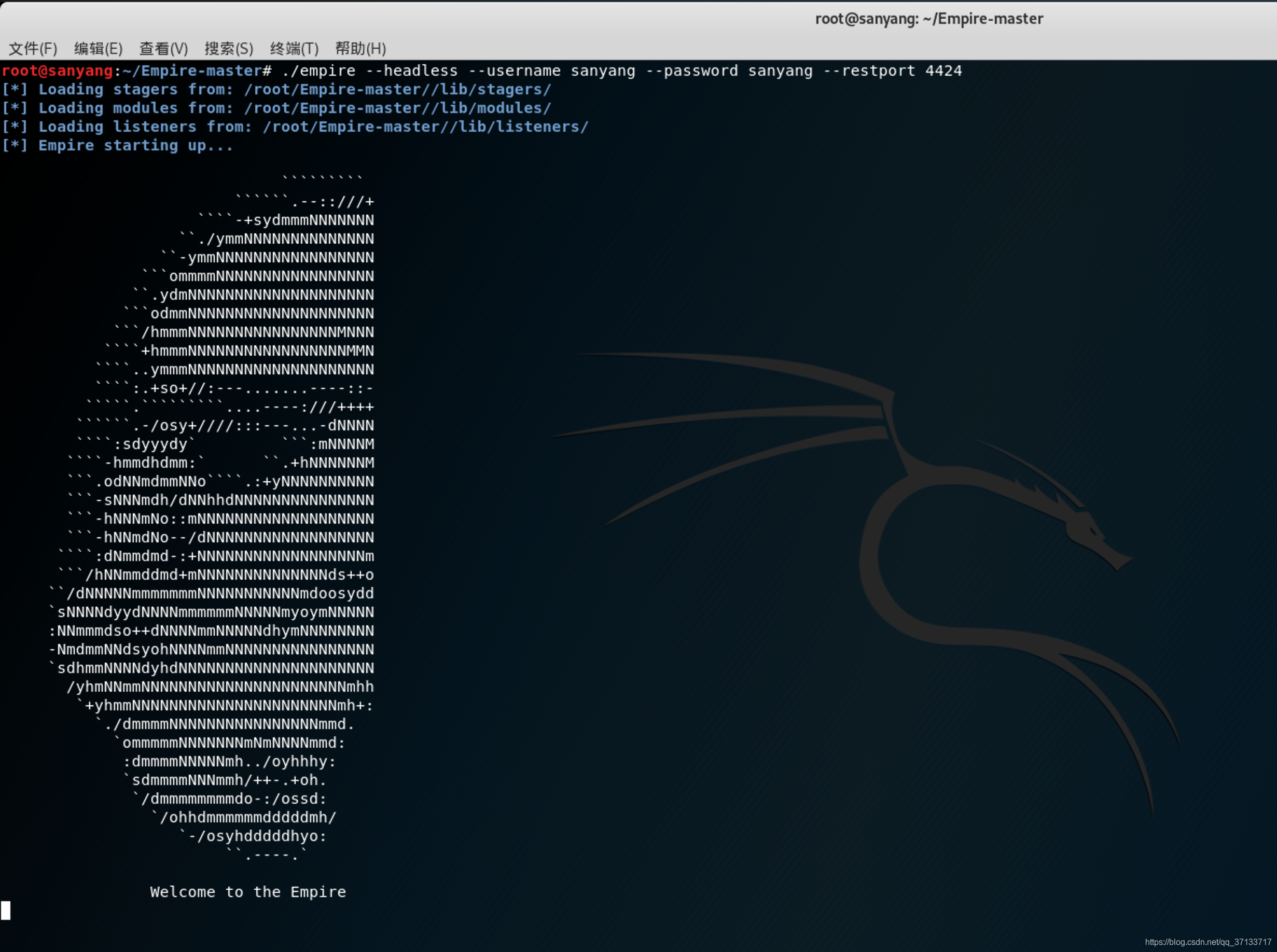The height and width of the screenshot is (952, 1277).
Task: Open the 文件(F) menu
Action: tap(33, 48)
